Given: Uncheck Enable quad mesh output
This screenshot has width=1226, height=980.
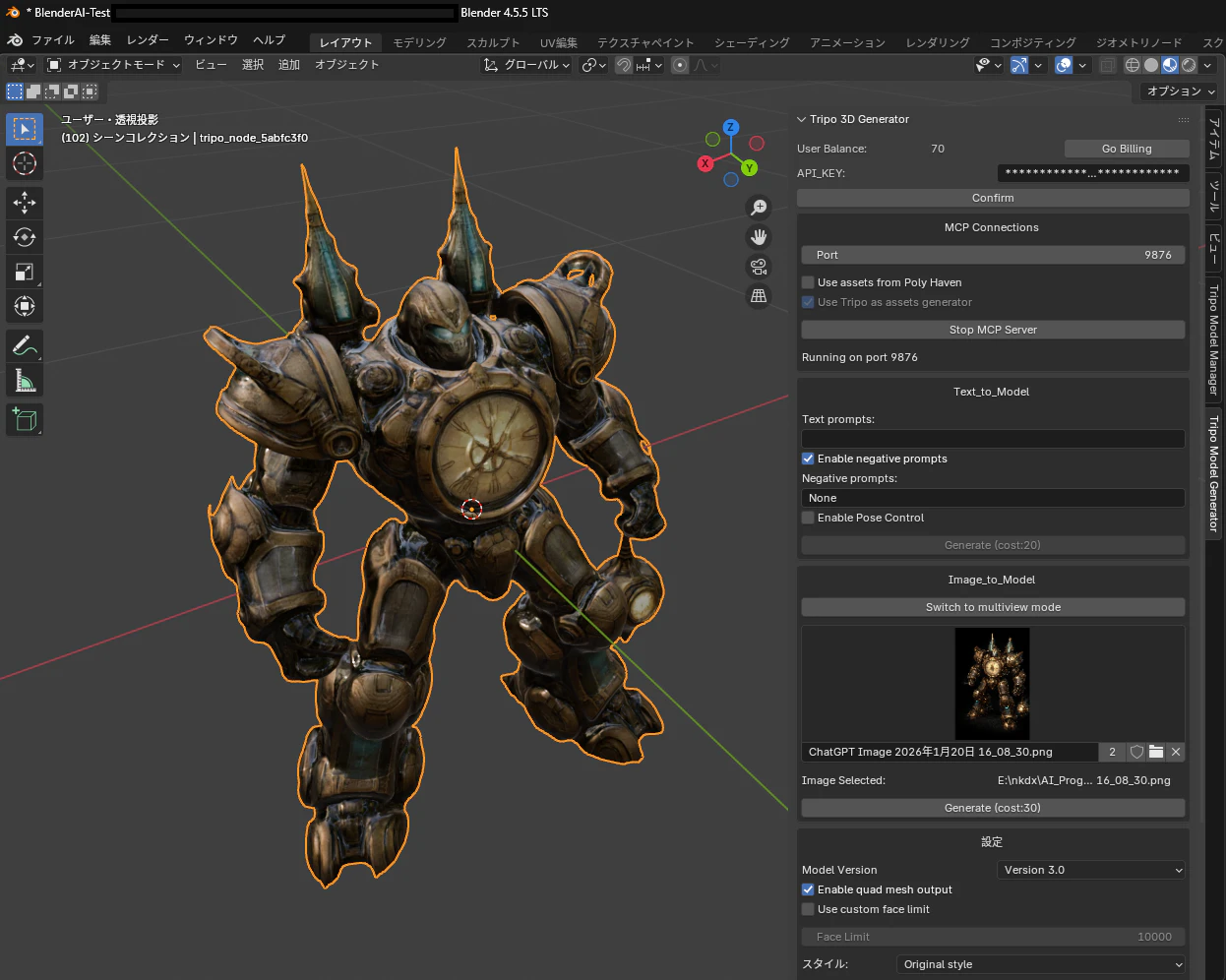Looking at the screenshot, I should [x=808, y=889].
